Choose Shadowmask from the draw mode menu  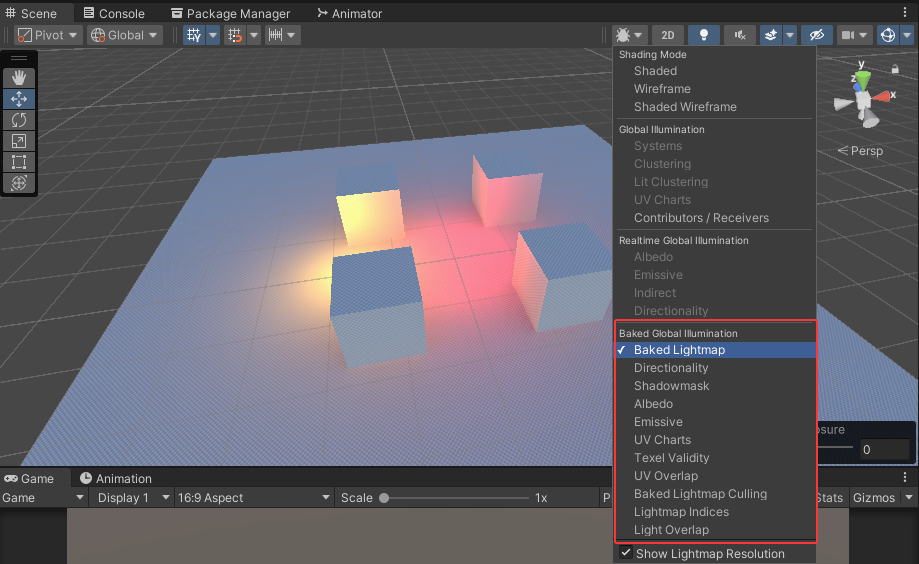[x=671, y=386]
